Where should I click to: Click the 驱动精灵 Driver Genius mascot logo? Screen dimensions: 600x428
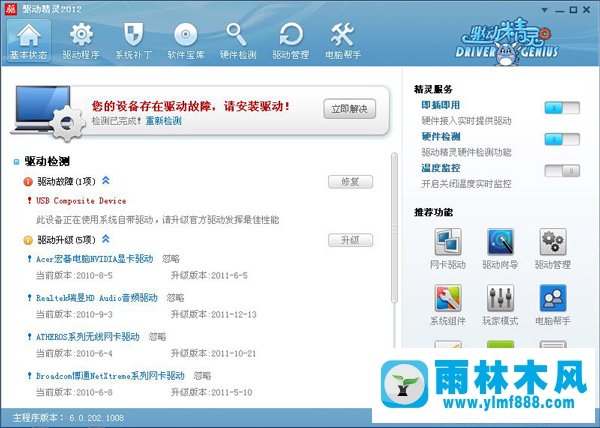[x=507, y=41]
